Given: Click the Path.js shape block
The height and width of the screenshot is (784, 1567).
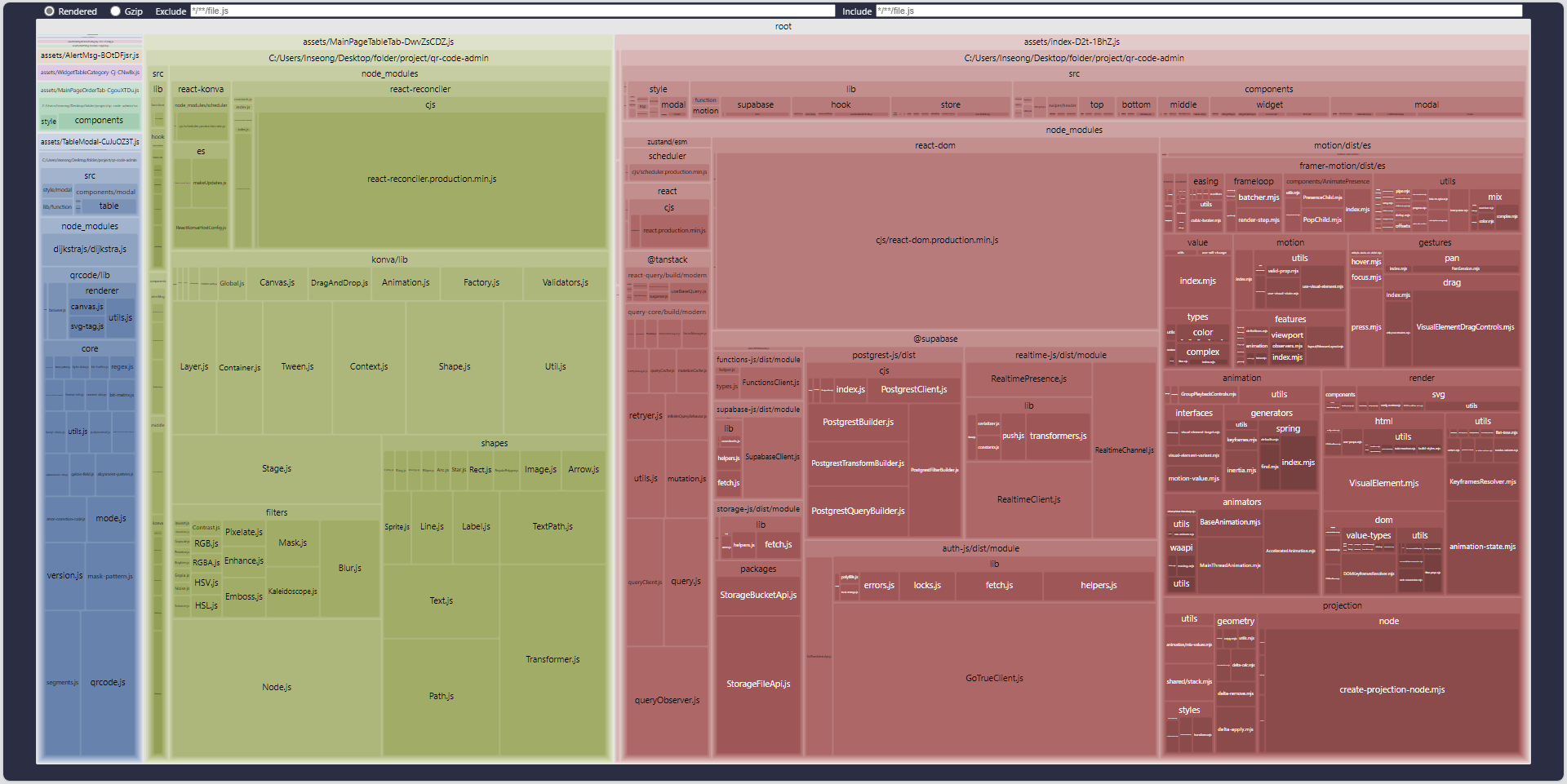Looking at the screenshot, I should coord(441,697).
